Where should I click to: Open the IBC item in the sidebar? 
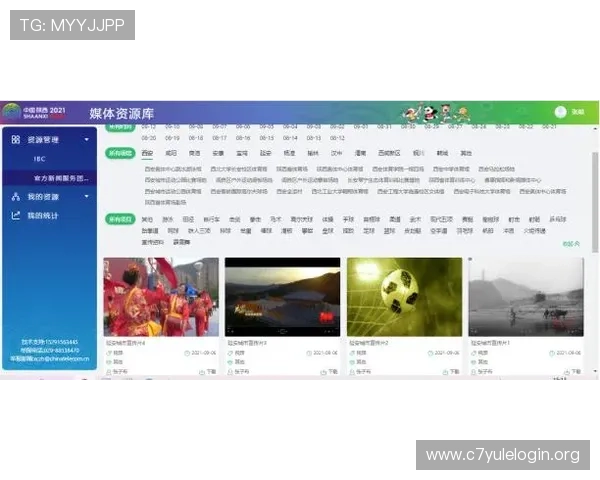(39, 159)
